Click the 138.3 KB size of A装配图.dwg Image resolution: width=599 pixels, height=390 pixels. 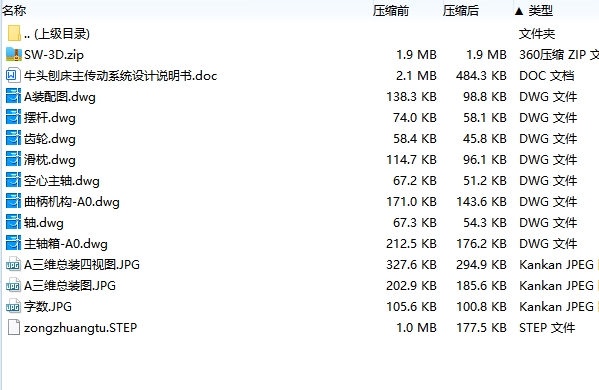[411, 97]
